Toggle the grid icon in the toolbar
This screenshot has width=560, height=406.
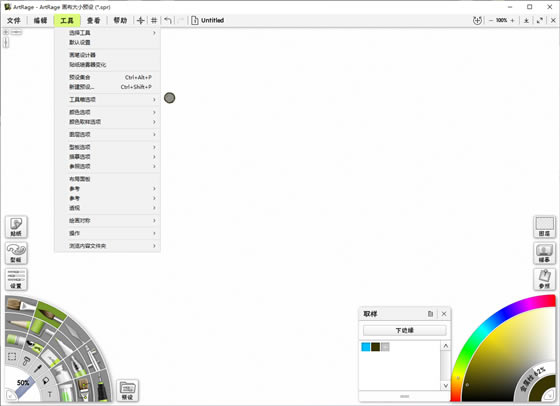point(154,20)
